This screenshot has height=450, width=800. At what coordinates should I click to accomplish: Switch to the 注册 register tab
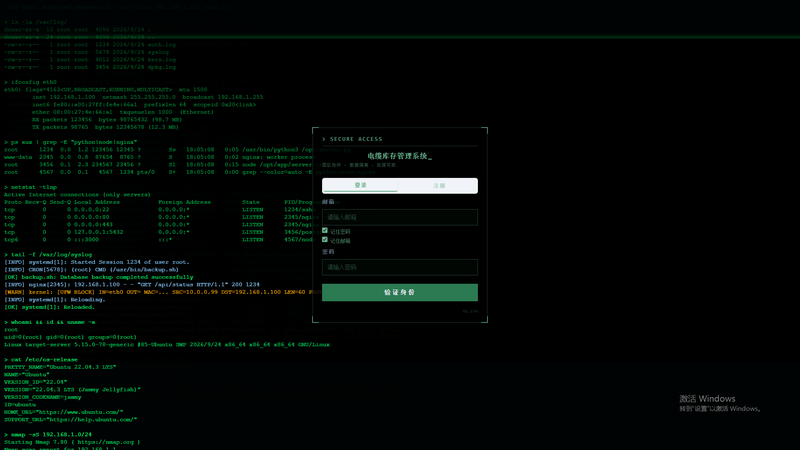pyautogui.click(x=438, y=186)
